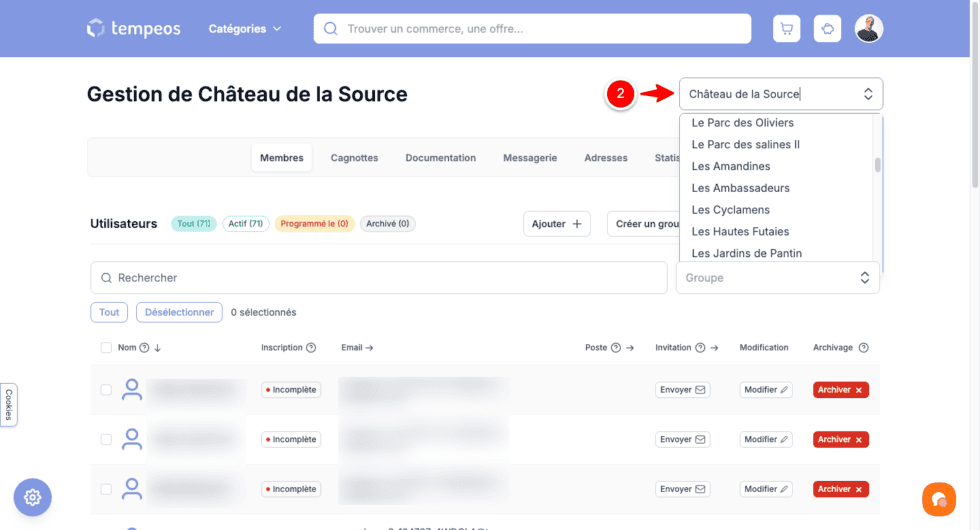
Task: Open the Cookies side tab
Action: click(x=9, y=405)
